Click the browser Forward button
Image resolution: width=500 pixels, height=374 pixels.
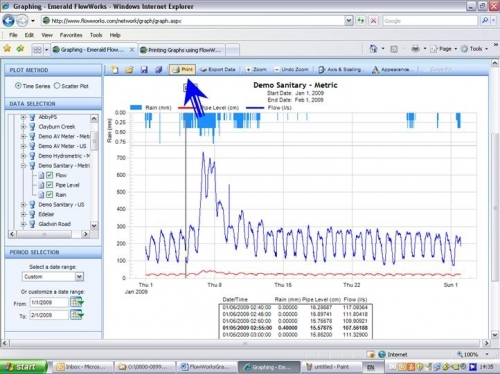tap(22, 21)
